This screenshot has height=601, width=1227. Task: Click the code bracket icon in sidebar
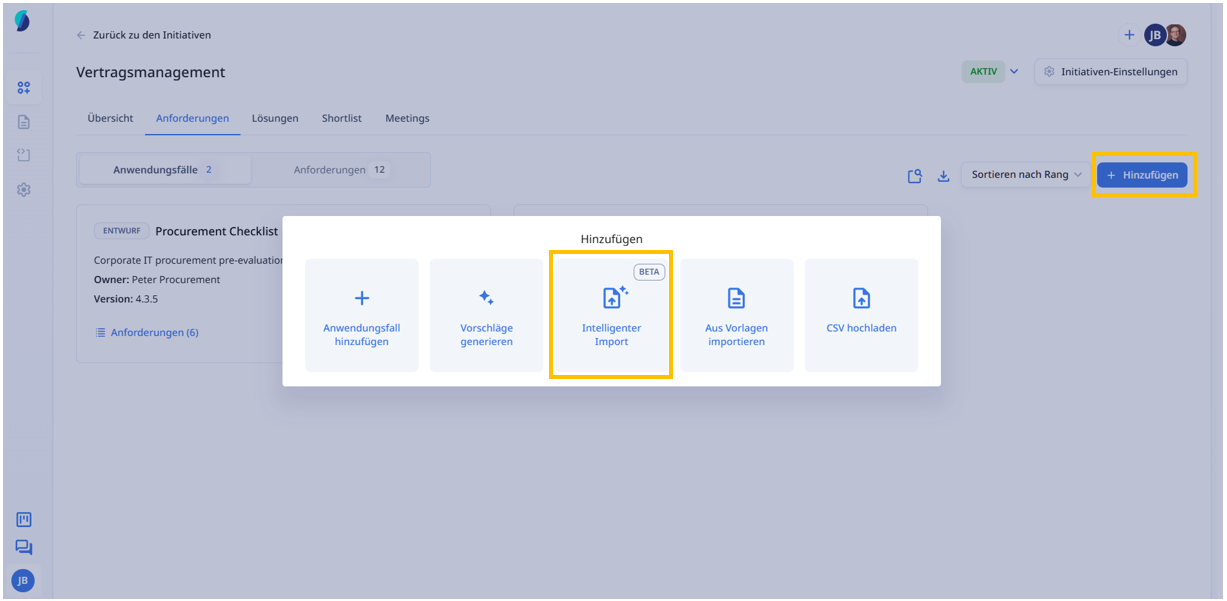(24, 155)
